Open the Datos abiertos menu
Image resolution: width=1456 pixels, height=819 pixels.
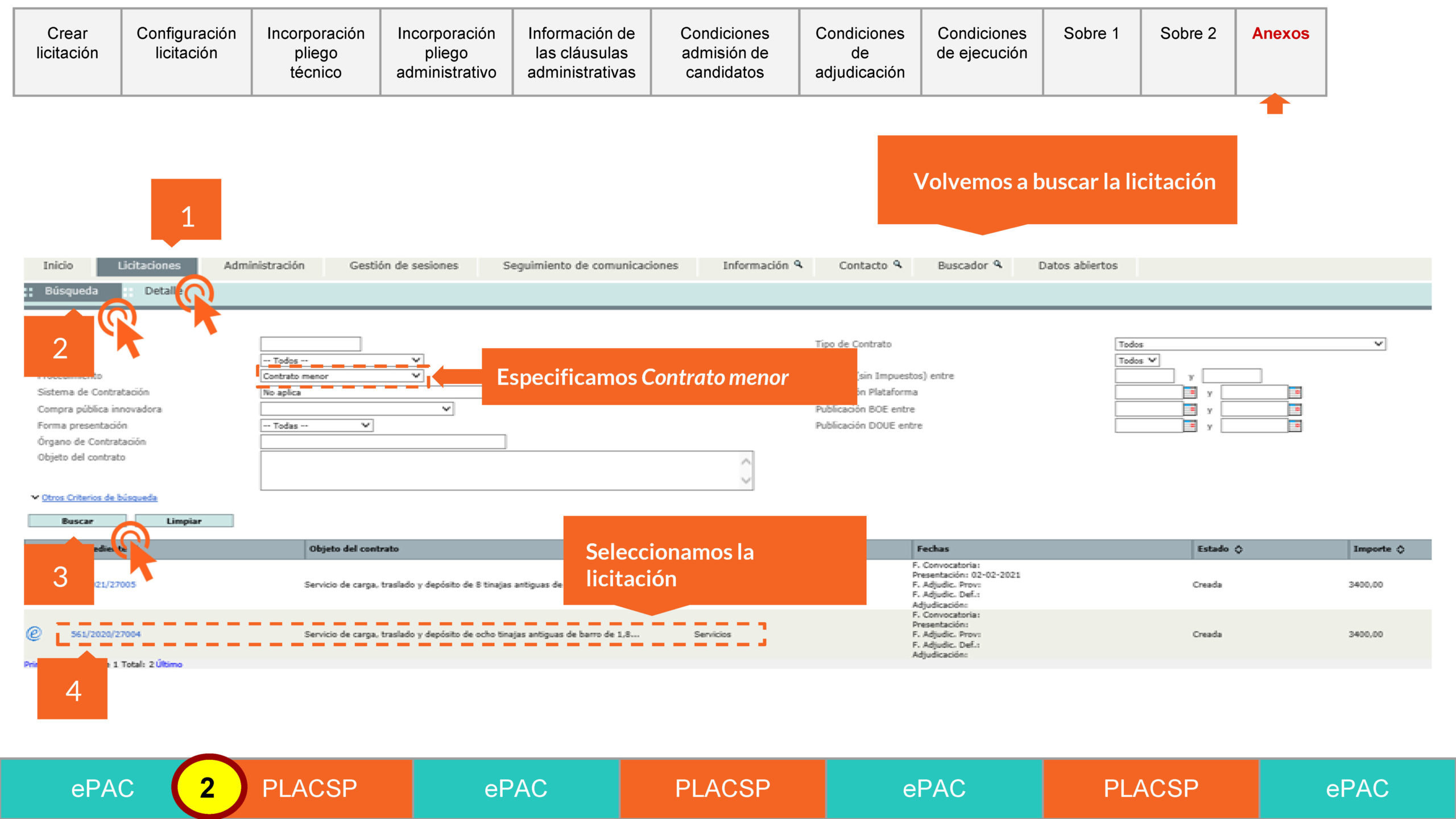coord(1078,266)
